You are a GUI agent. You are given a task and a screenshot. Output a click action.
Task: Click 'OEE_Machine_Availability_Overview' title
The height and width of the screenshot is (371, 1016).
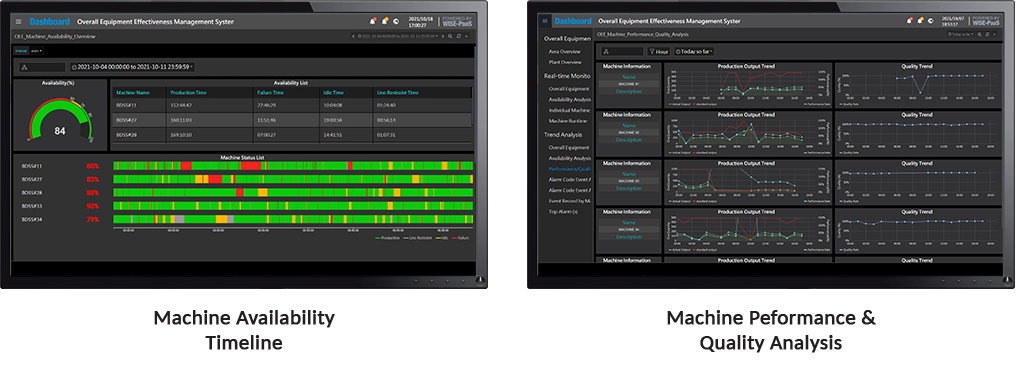coord(55,36)
